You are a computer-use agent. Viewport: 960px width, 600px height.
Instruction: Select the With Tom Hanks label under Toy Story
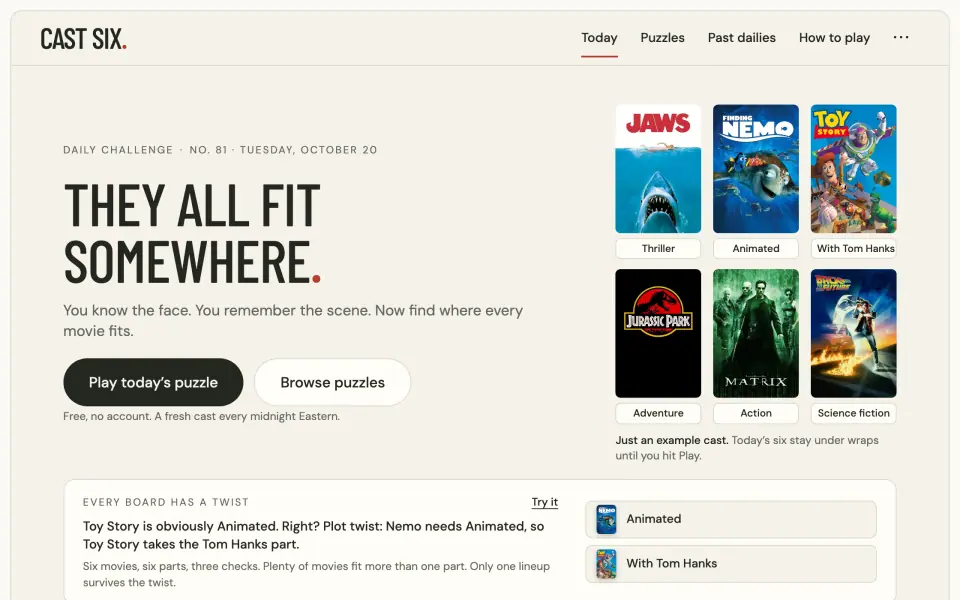click(853, 249)
